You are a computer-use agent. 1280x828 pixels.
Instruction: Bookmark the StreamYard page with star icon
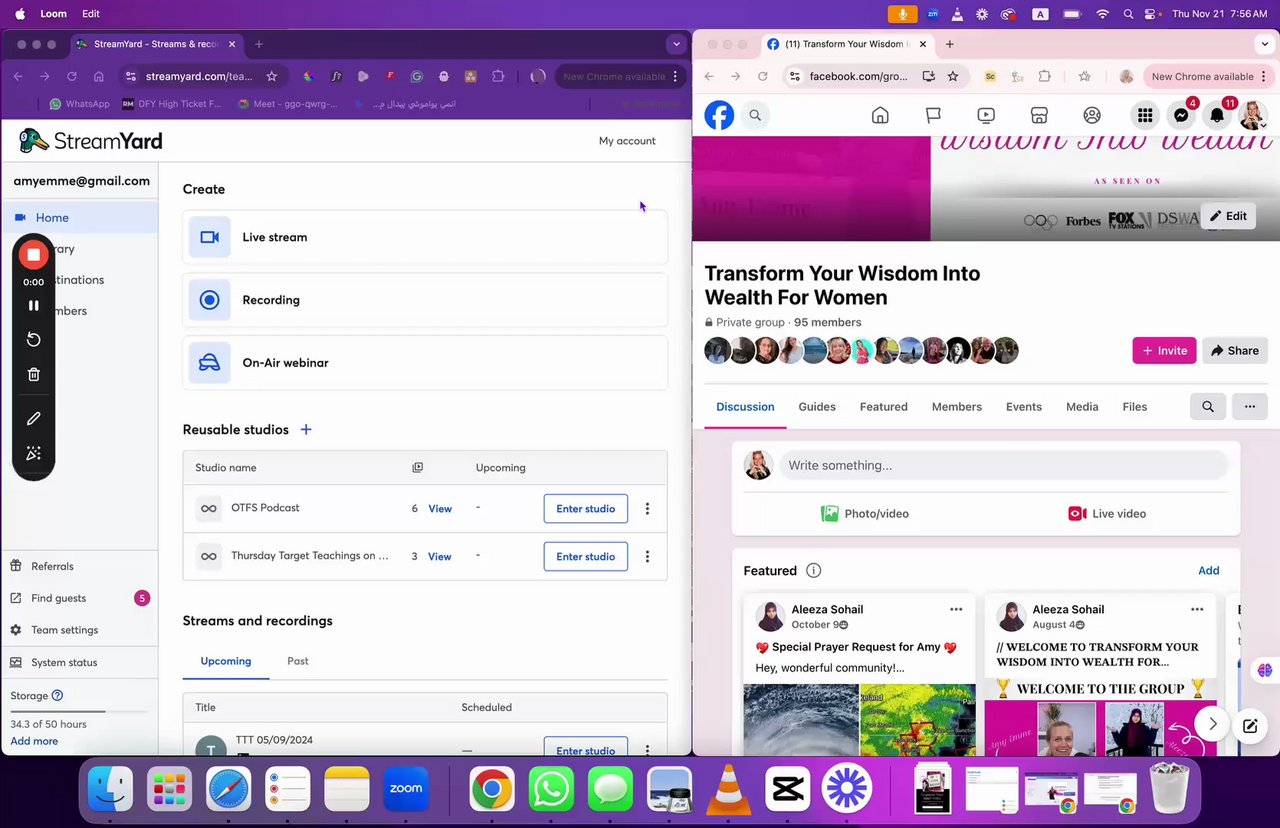(271, 76)
